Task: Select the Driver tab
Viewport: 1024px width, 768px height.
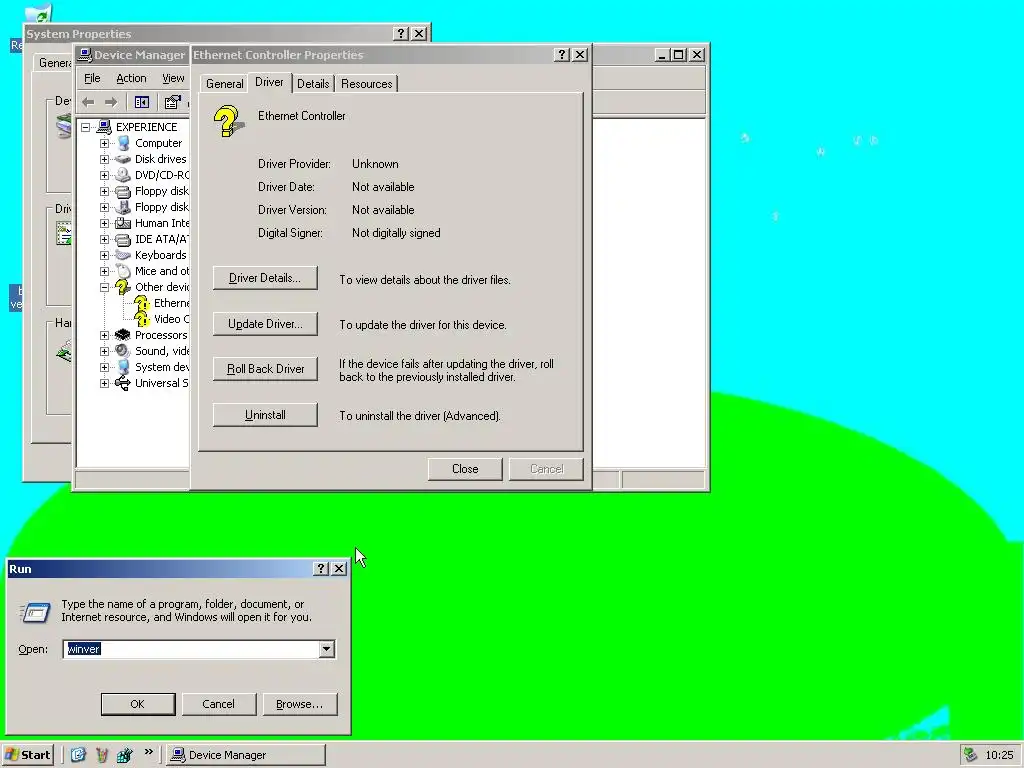Action: (269, 82)
